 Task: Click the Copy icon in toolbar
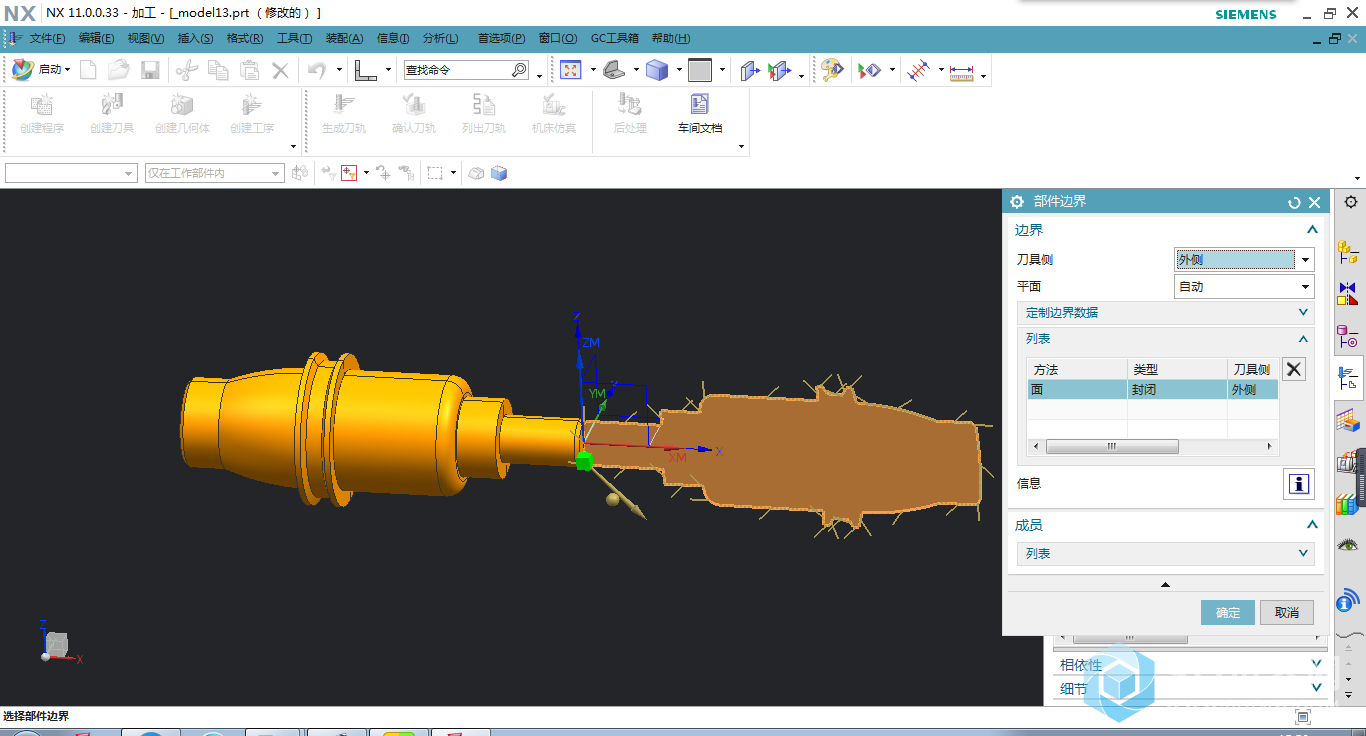[218, 70]
